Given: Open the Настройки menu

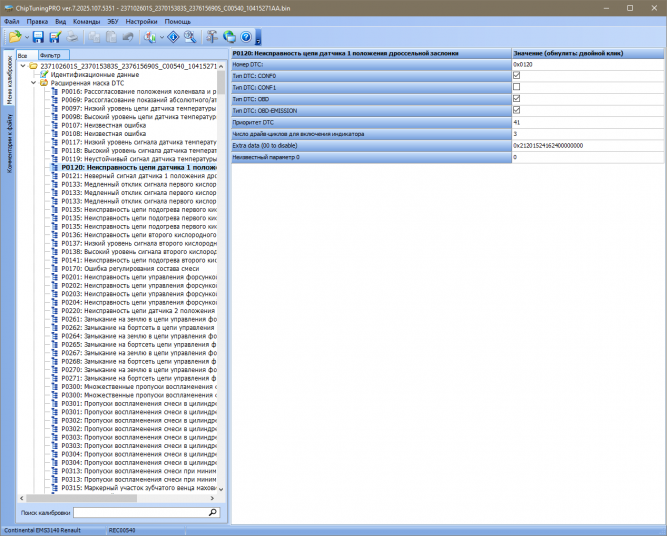Looking at the screenshot, I should pyautogui.click(x=141, y=21).
